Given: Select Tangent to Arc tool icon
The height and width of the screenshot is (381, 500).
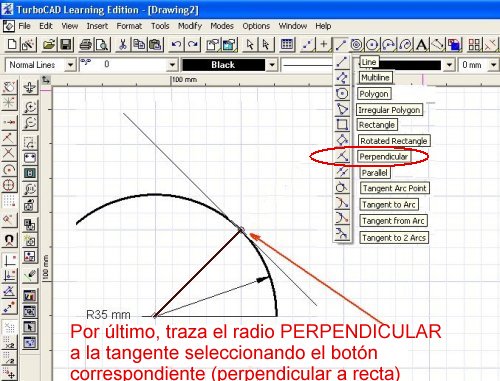Looking at the screenshot, I should tap(342, 203).
